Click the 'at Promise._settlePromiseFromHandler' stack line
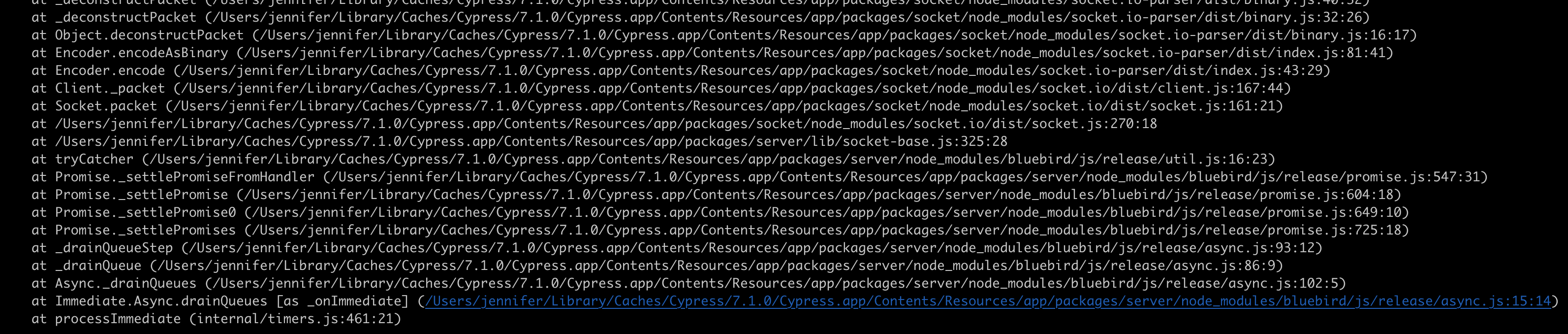The height and width of the screenshot is (334, 1568). click(x=760, y=177)
